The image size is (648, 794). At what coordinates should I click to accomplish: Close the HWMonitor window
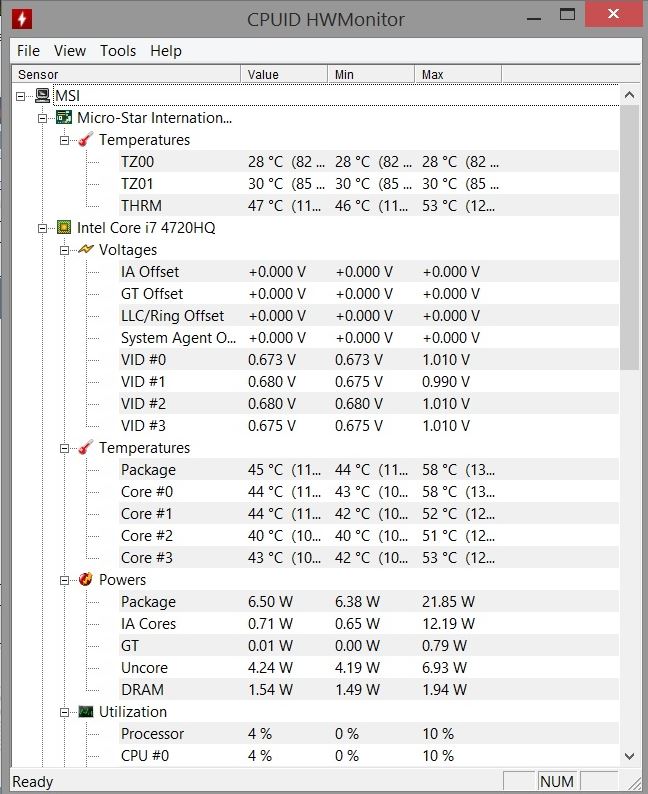click(x=613, y=14)
